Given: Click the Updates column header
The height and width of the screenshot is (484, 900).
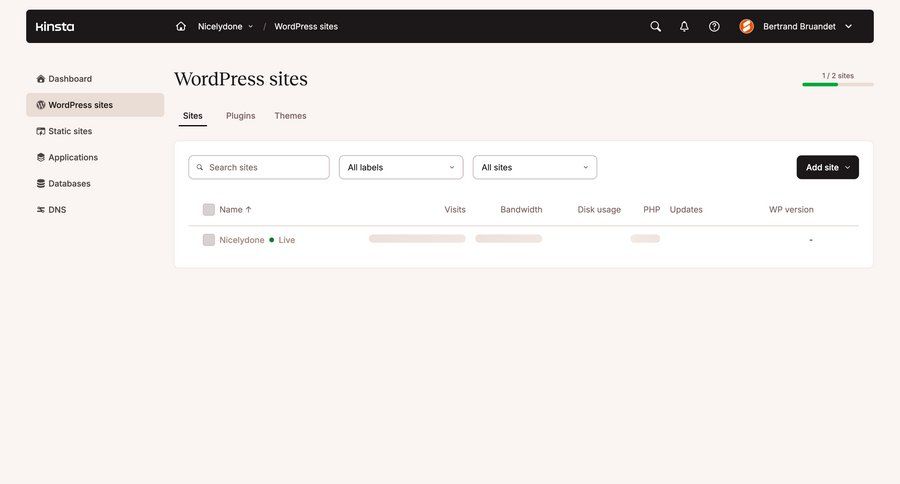Looking at the screenshot, I should [x=686, y=210].
